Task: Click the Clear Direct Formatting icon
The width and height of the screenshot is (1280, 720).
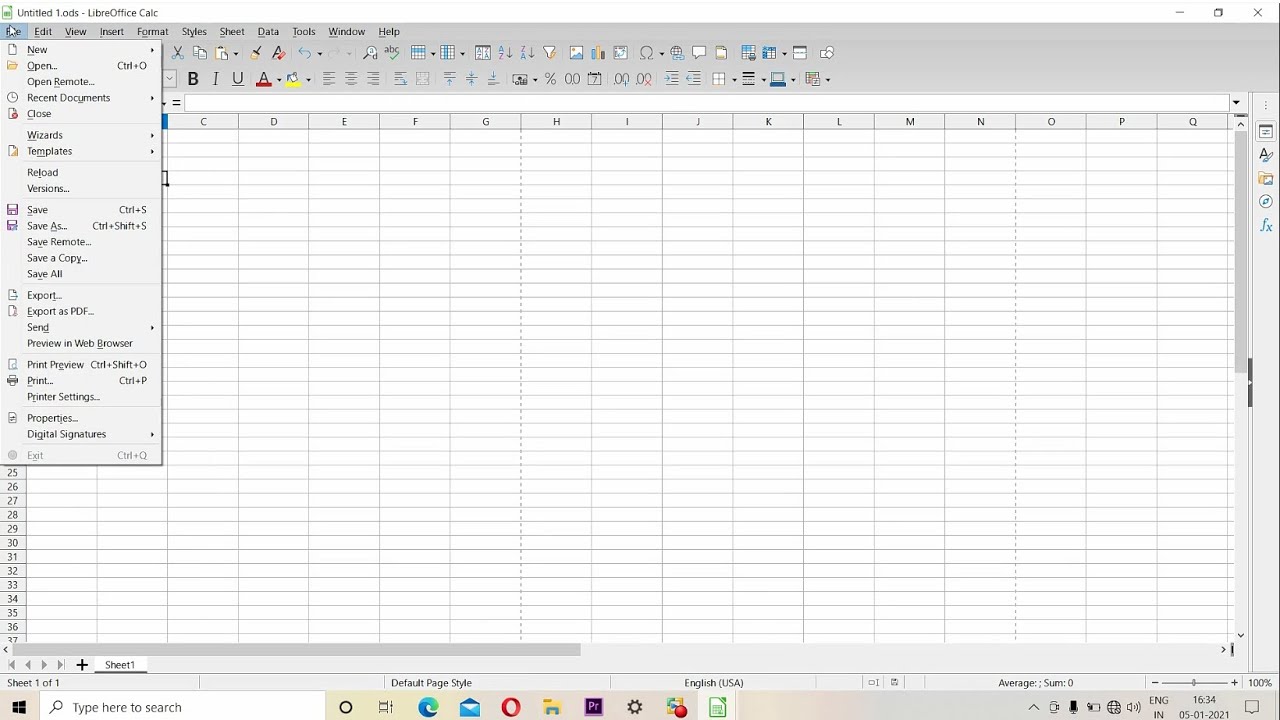Action: [279, 53]
